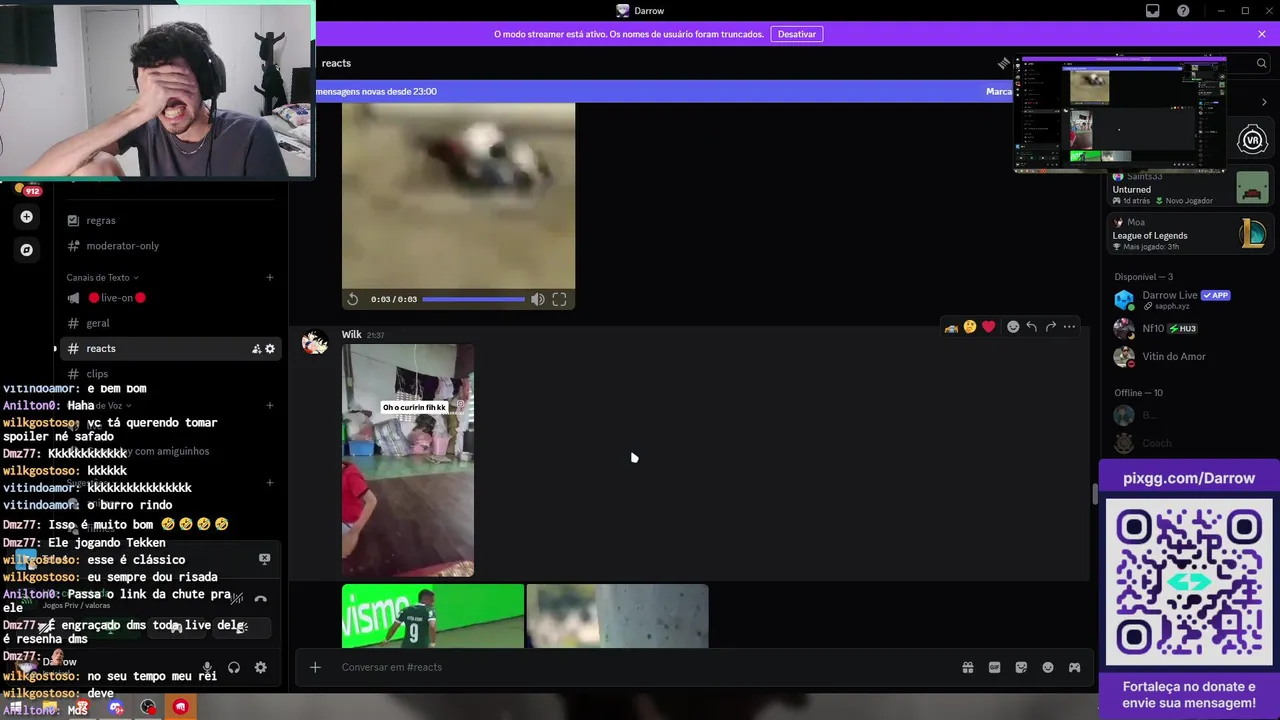Screen dimensions: 1280x720
Task: Open the inbox icon in title bar
Action: click(x=1153, y=11)
